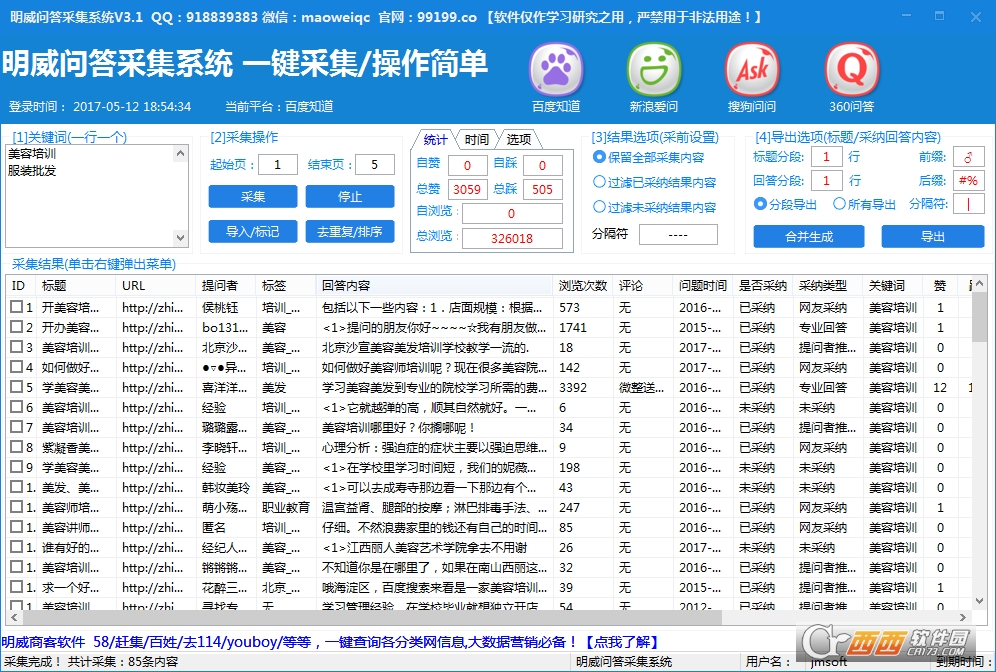Click the comment cell 微整送...
996x672 pixels.
[642, 387]
